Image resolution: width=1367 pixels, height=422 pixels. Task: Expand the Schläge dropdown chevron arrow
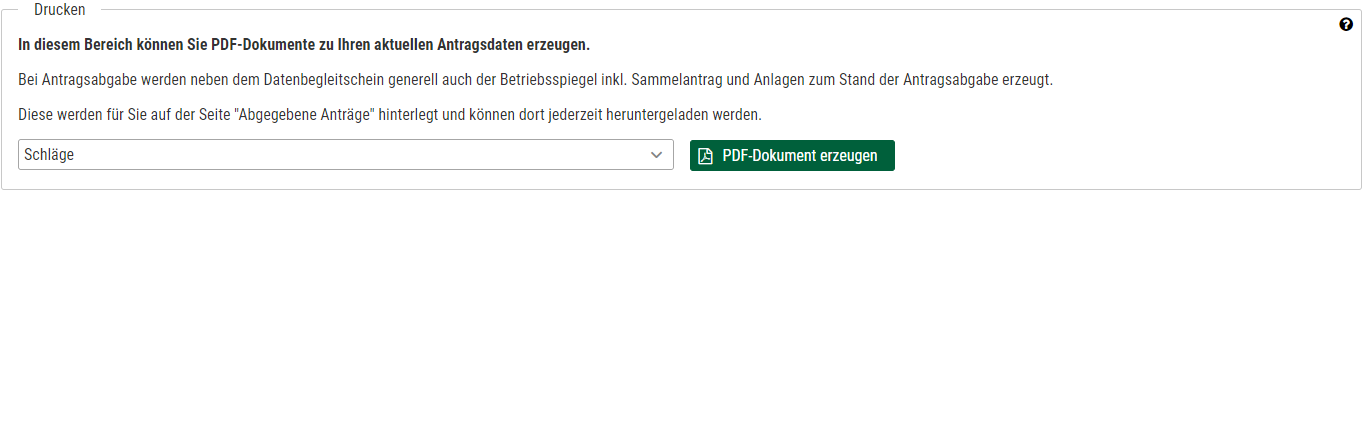pos(657,155)
